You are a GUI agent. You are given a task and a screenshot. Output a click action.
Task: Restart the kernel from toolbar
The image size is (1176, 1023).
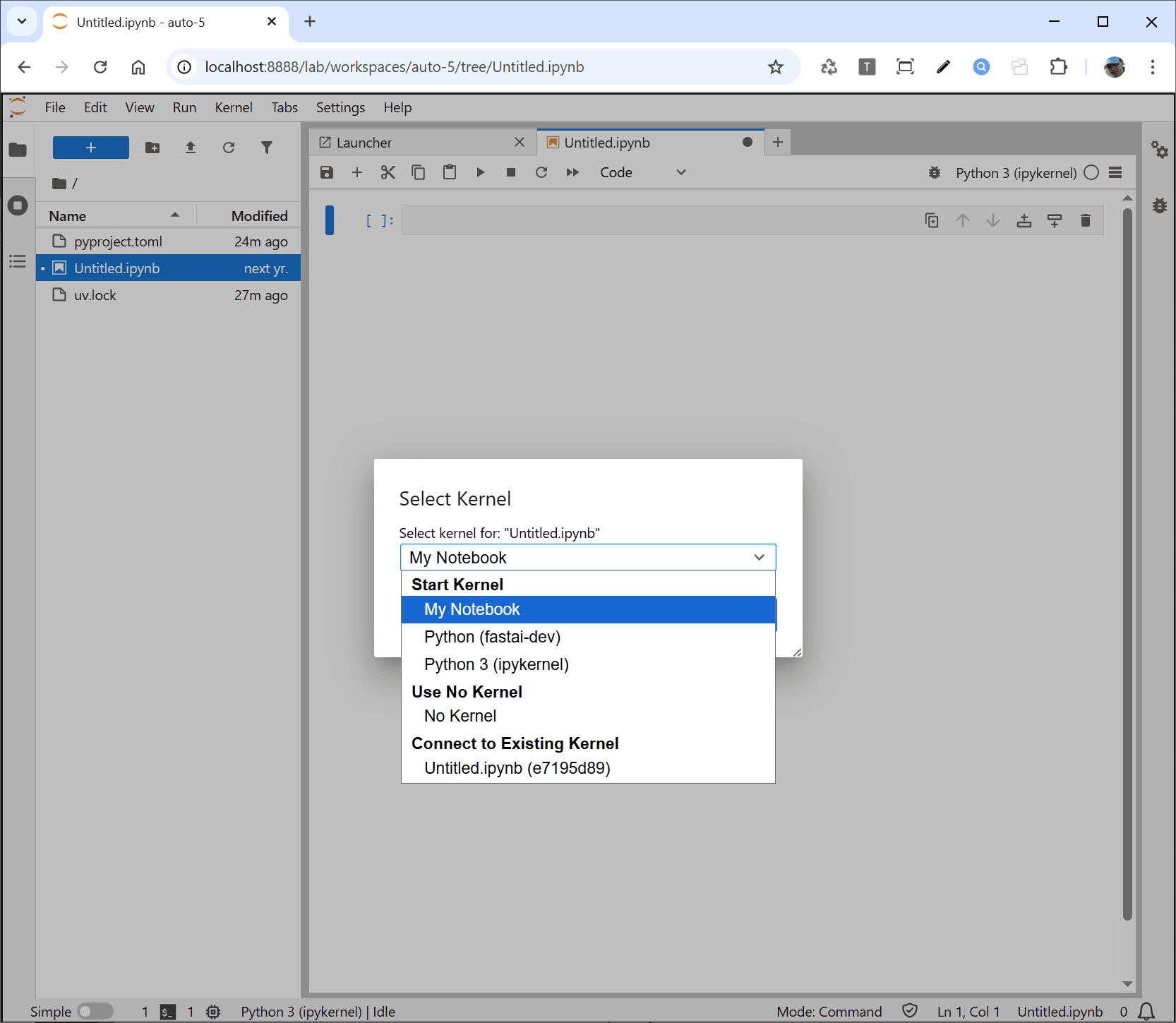tap(541, 172)
